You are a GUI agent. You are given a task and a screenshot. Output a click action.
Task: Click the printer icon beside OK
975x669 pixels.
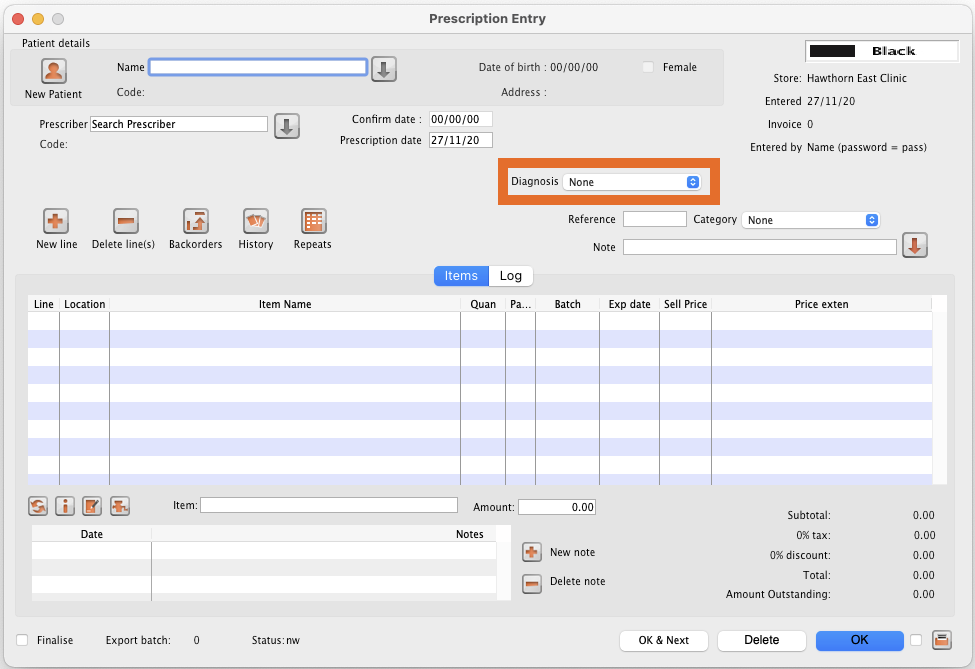point(941,640)
